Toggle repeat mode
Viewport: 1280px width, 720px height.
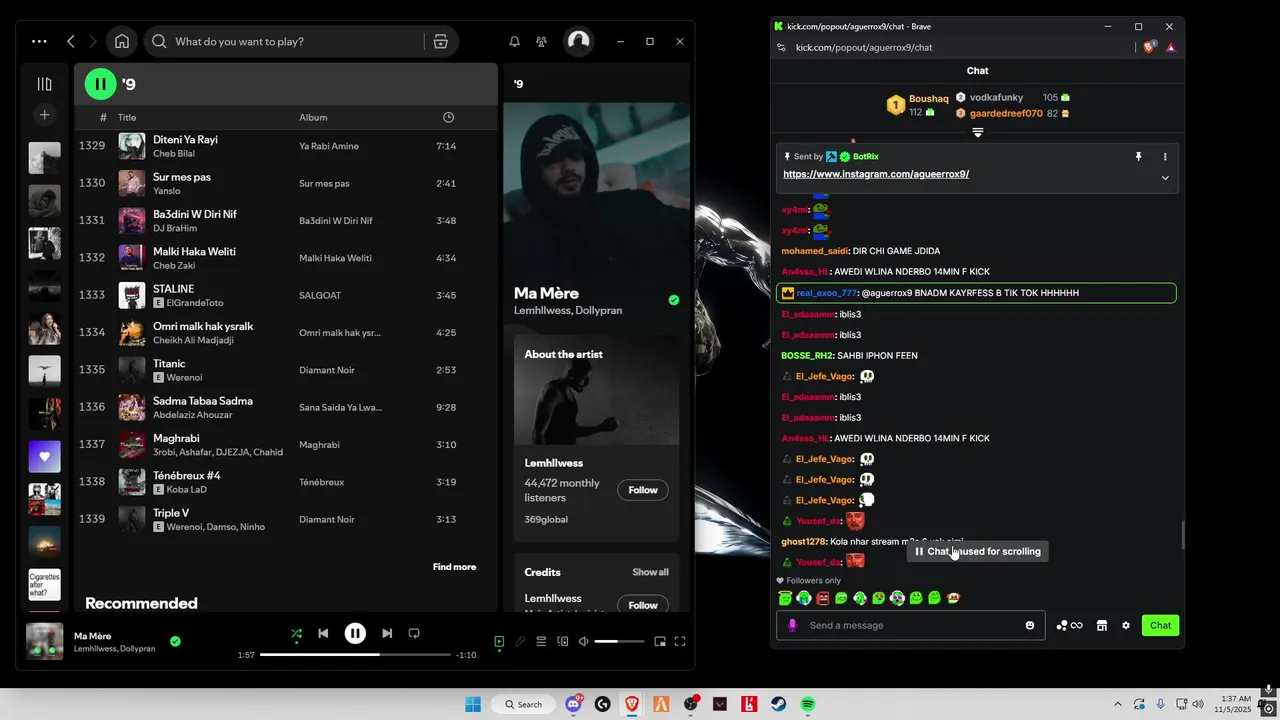[x=414, y=633]
